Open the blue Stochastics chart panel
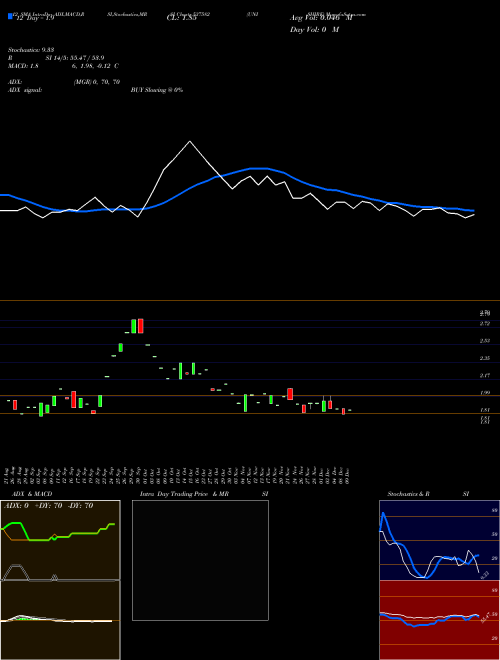Viewport: 500px width, 660px height. click(439, 540)
